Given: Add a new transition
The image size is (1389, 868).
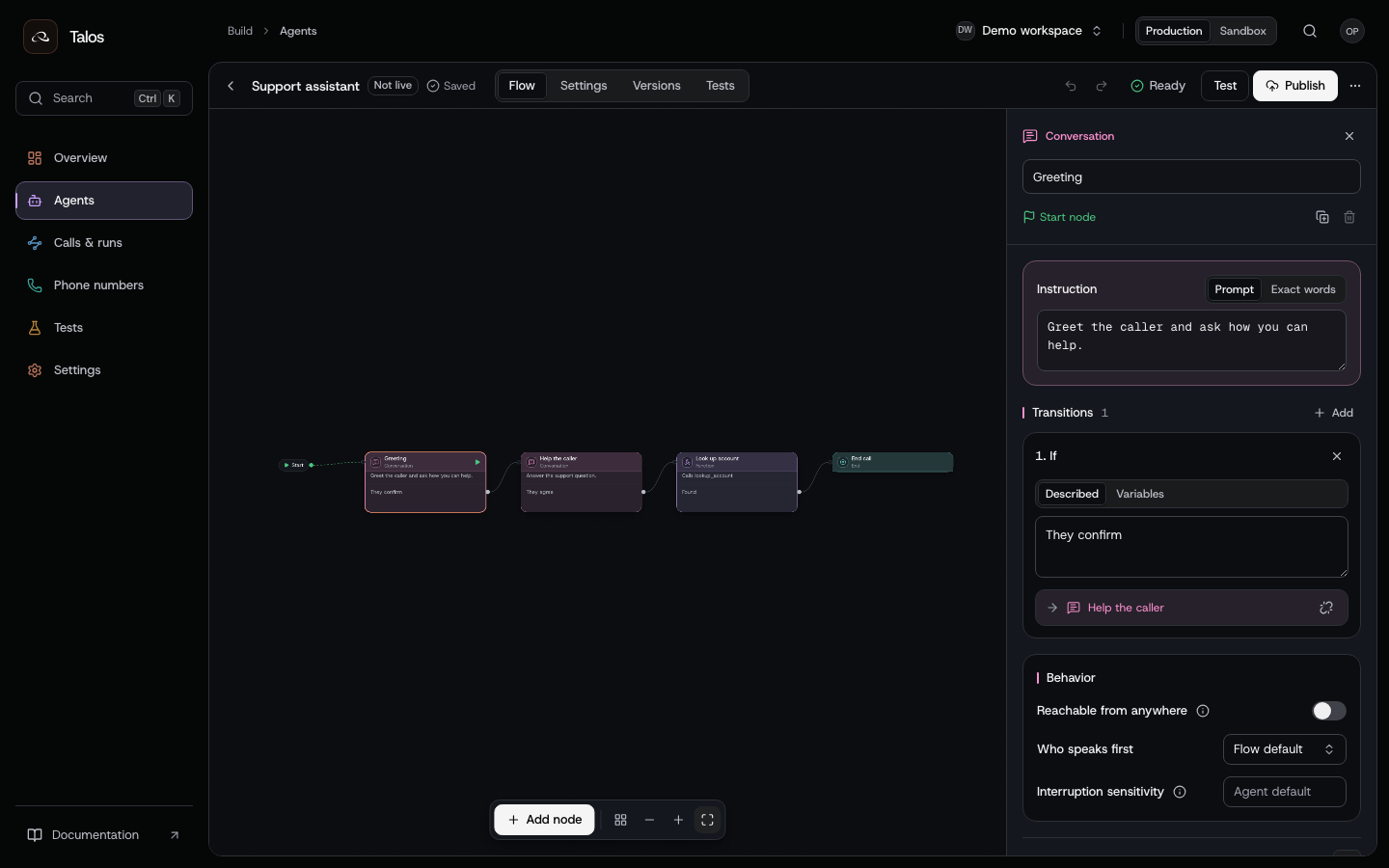Looking at the screenshot, I should click(1334, 413).
